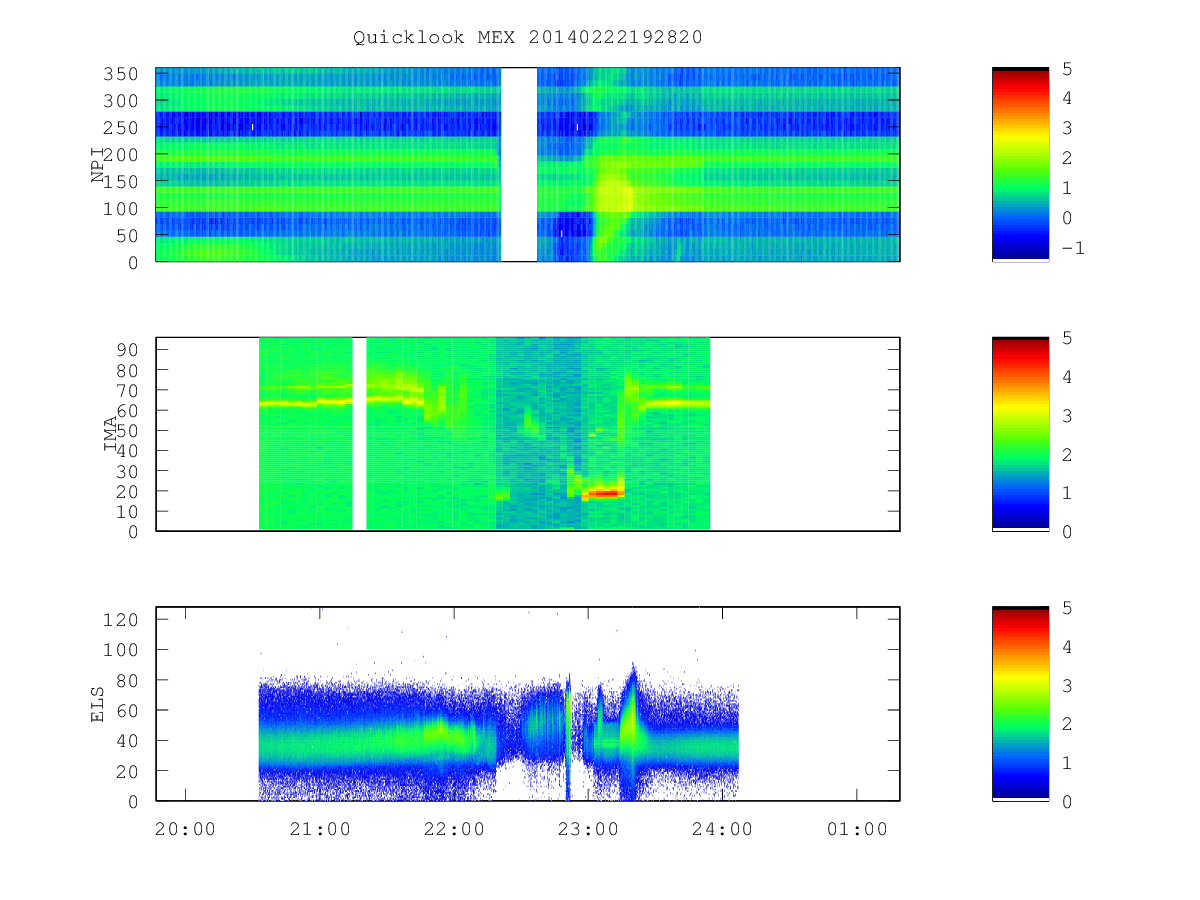Click the ELS axis label

[x=98, y=705]
